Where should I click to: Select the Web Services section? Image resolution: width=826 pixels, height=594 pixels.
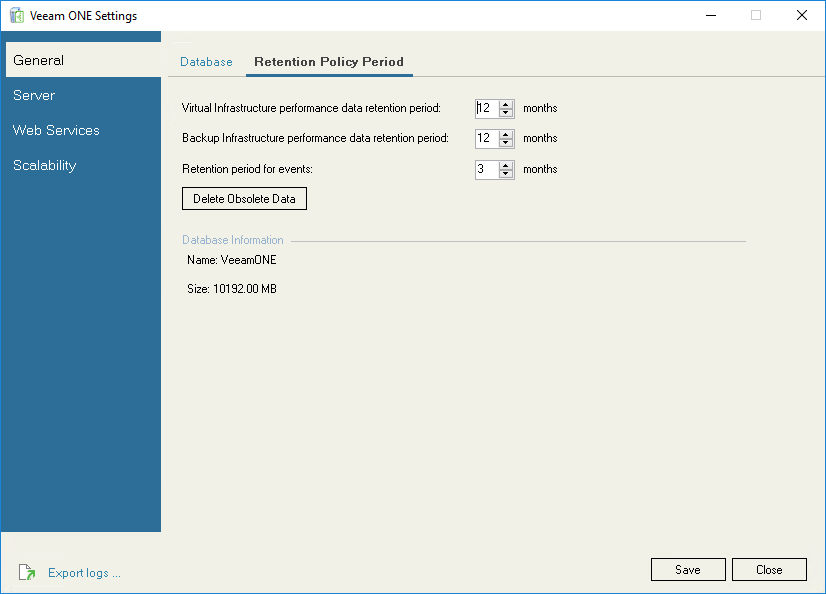[x=56, y=130]
